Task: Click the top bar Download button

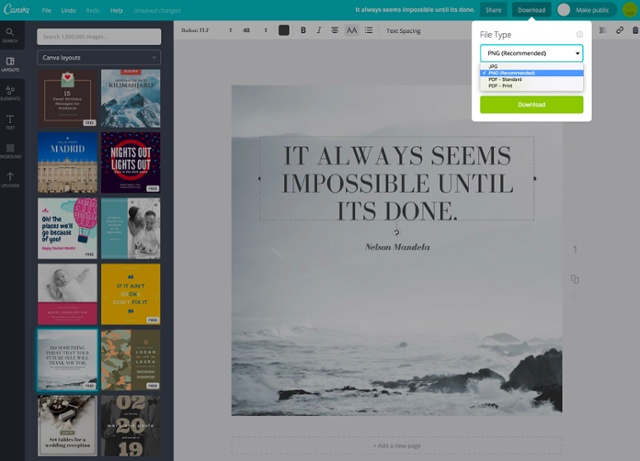Action: [531, 10]
